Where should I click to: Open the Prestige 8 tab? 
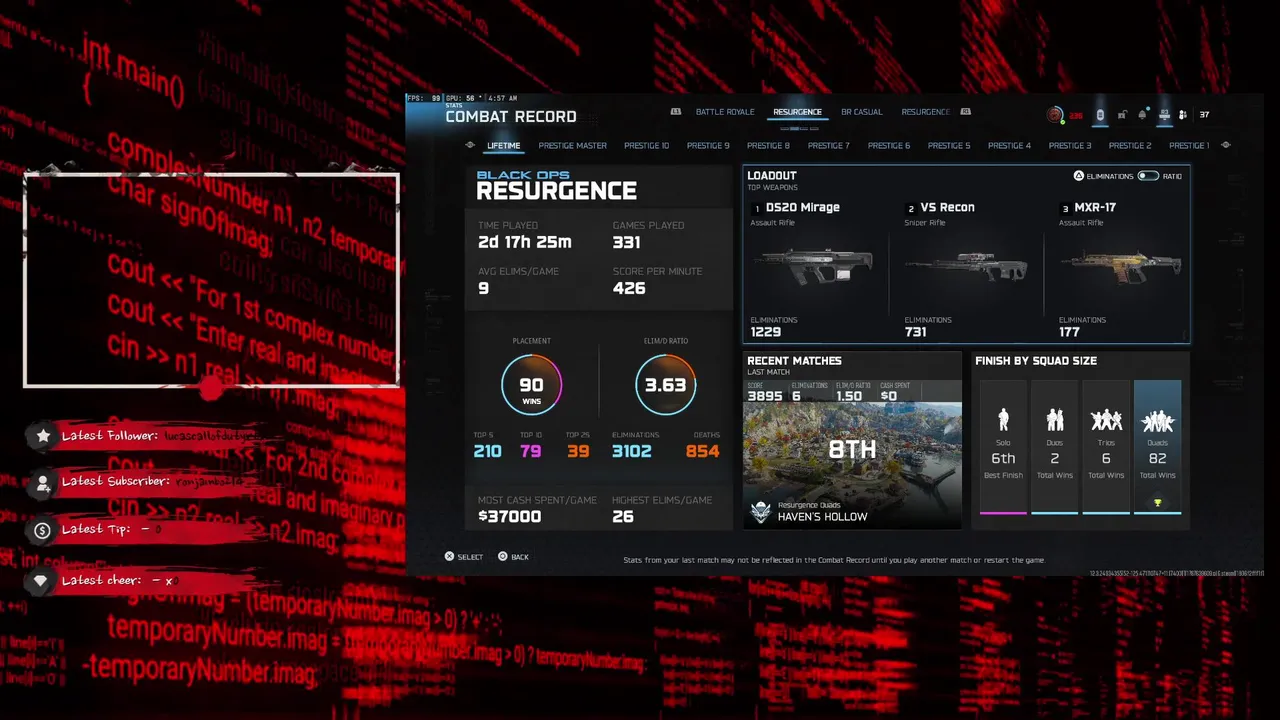(768, 146)
